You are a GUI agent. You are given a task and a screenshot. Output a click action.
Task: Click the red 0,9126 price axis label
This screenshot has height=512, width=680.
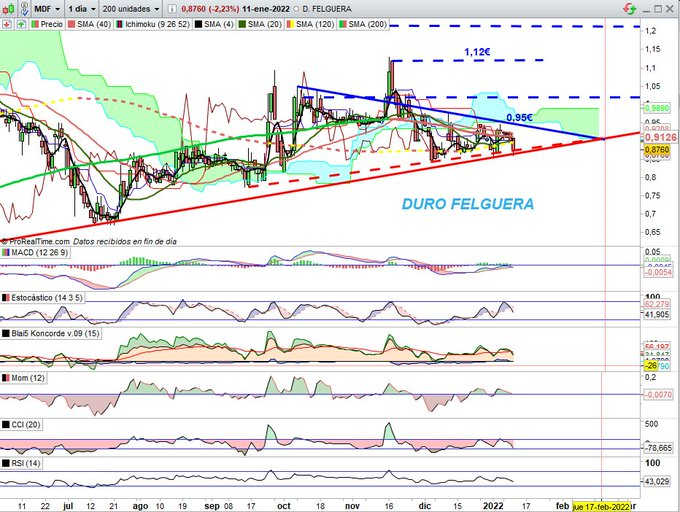(661, 137)
